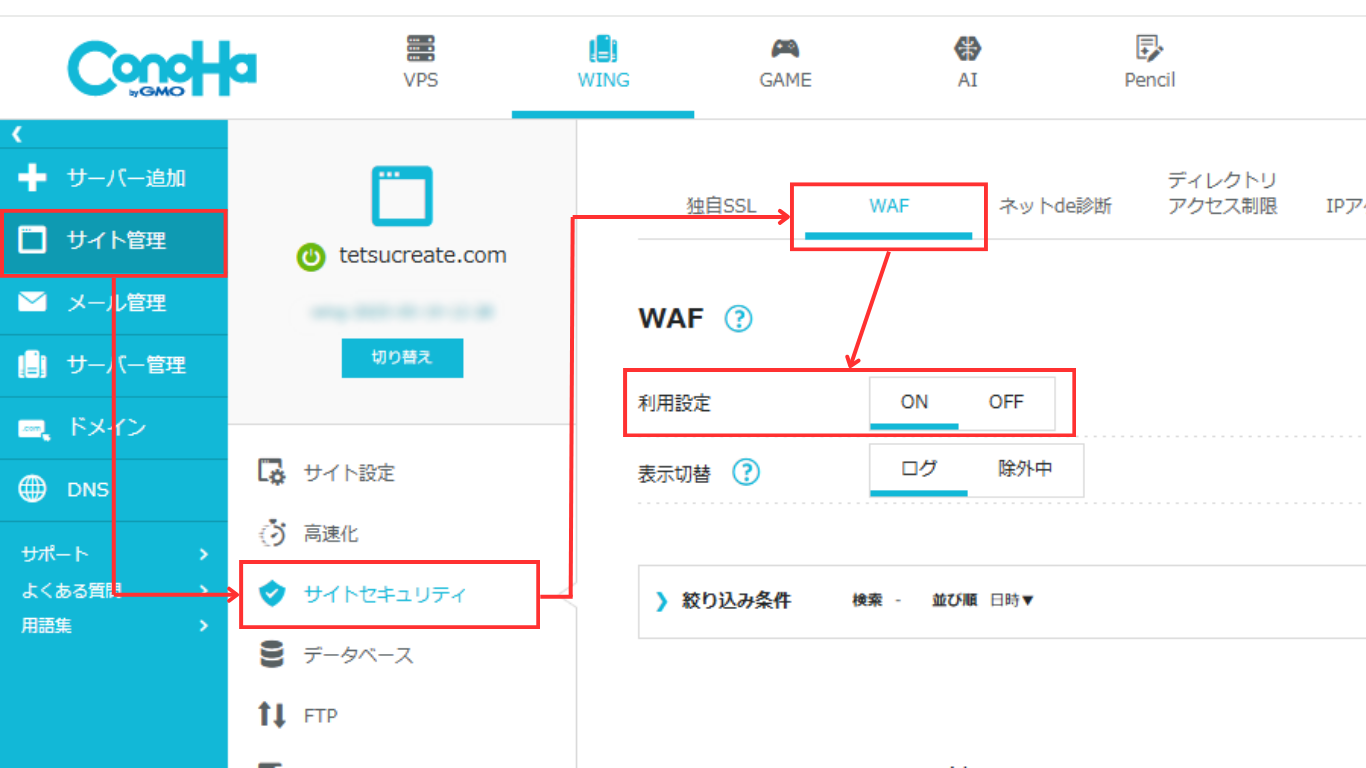The image size is (1366, 768).
Task: Turn WAF 利用設定 to ON
Action: 914,402
